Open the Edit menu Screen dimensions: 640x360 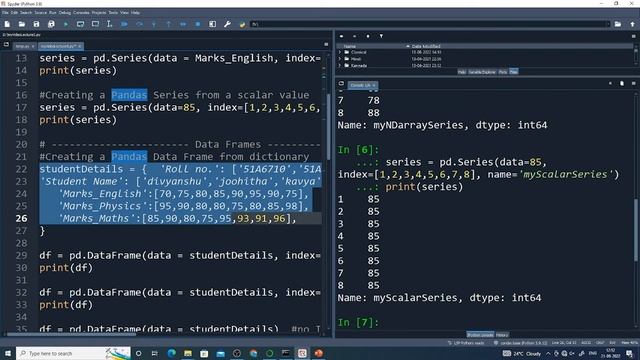(x=14, y=13)
